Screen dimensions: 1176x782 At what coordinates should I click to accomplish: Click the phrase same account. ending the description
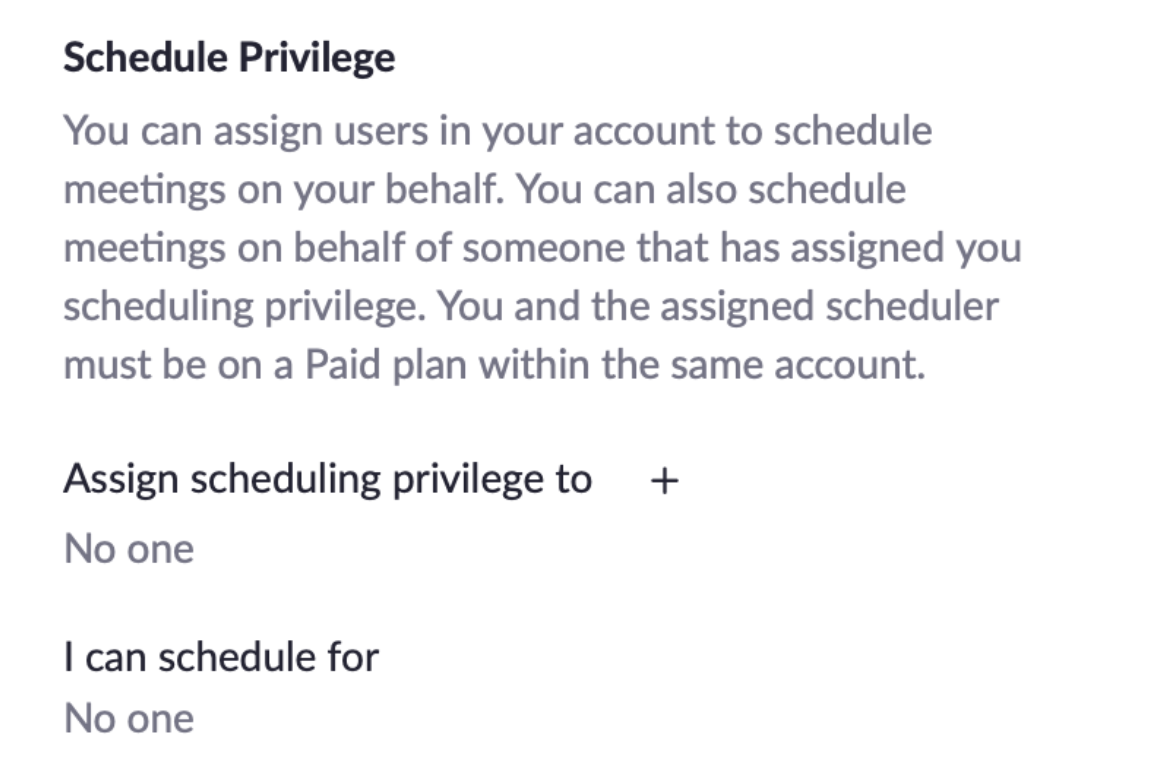pos(798,365)
